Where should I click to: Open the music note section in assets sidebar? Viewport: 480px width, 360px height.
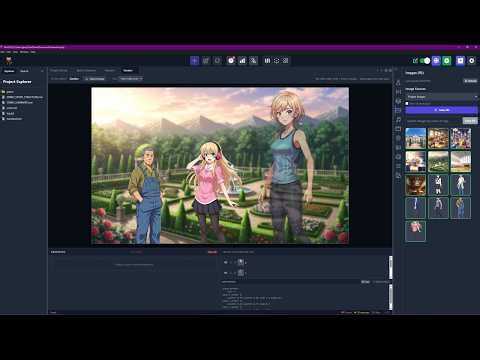click(398, 119)
